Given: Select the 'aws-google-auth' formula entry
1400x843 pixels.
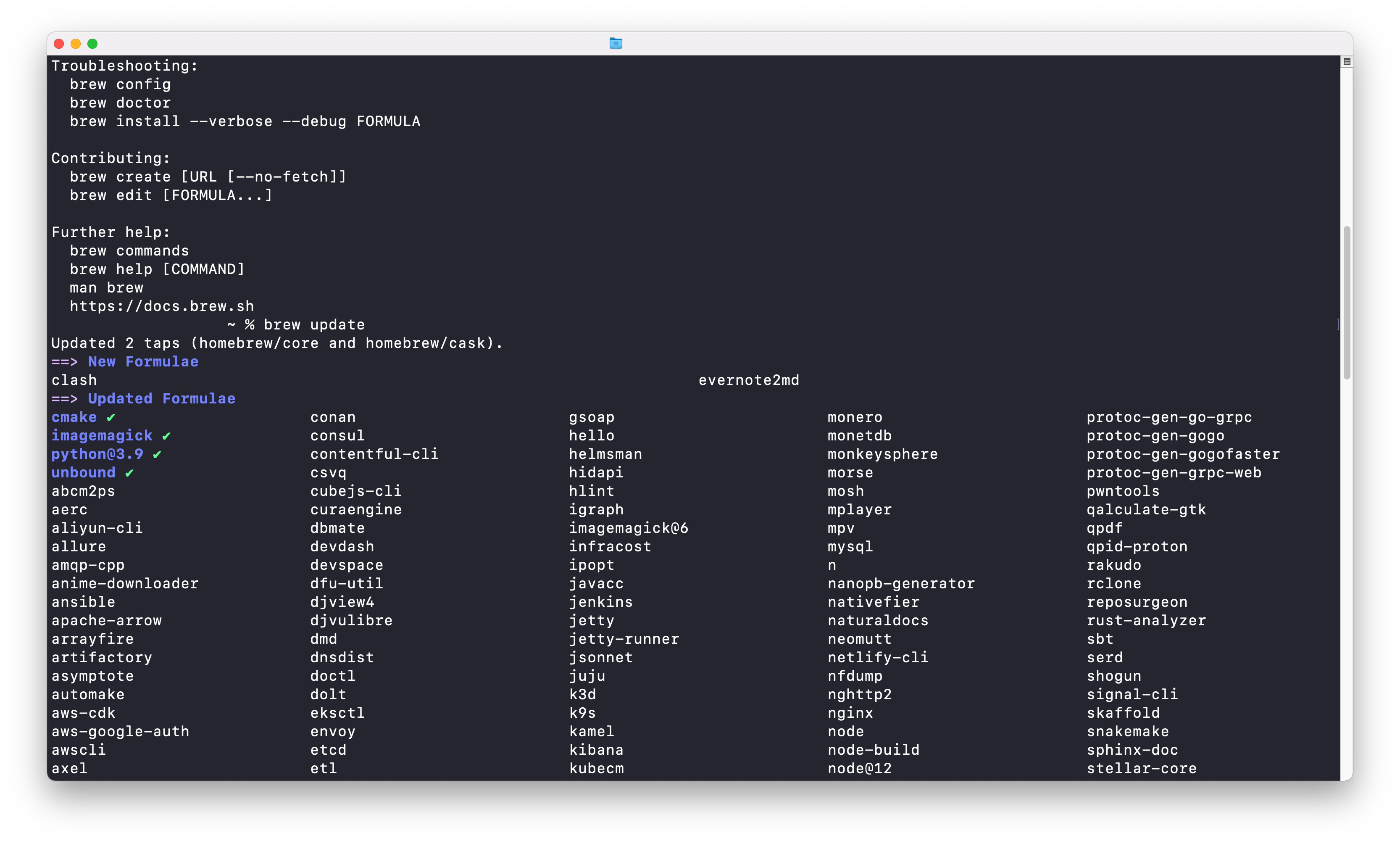Looking at the screenshot, I should [x=121, y=732].
